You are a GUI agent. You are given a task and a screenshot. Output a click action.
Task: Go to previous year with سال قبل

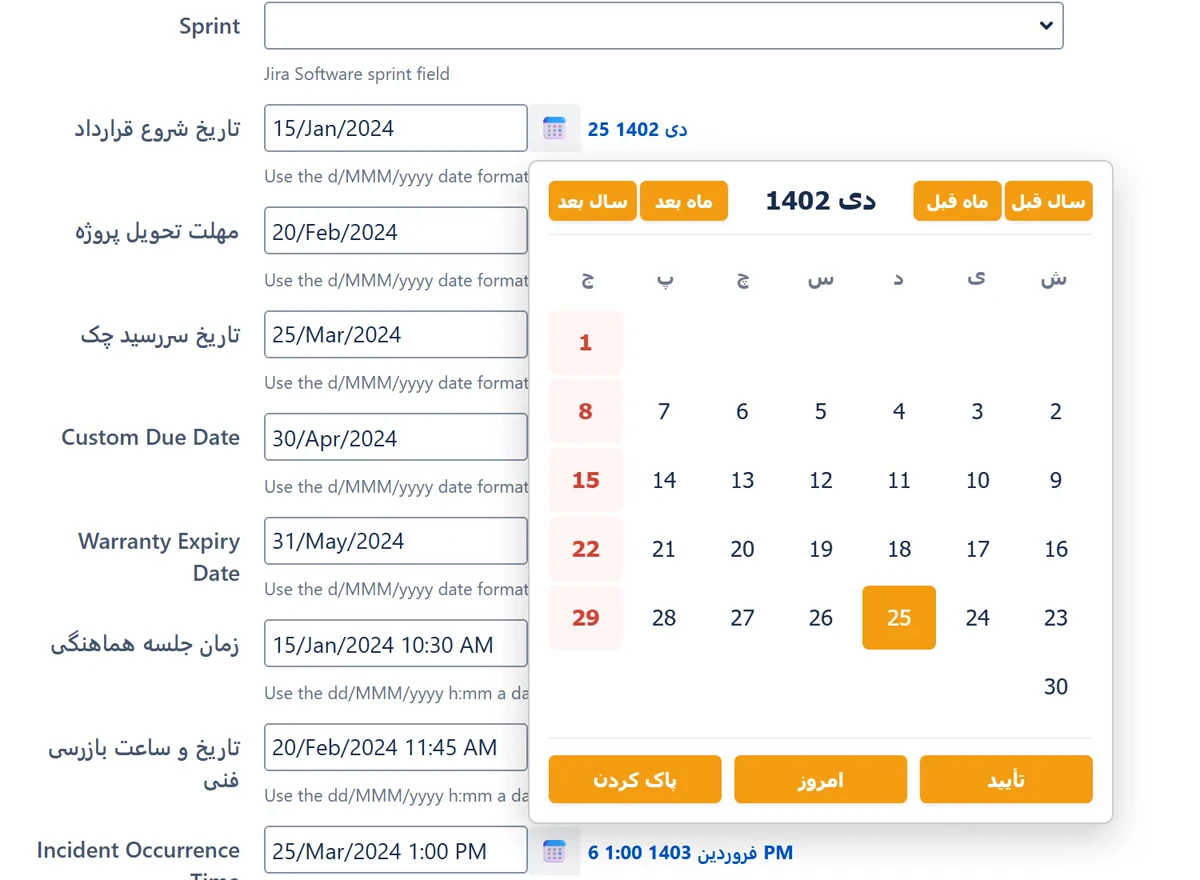(x=1048, y=201)
